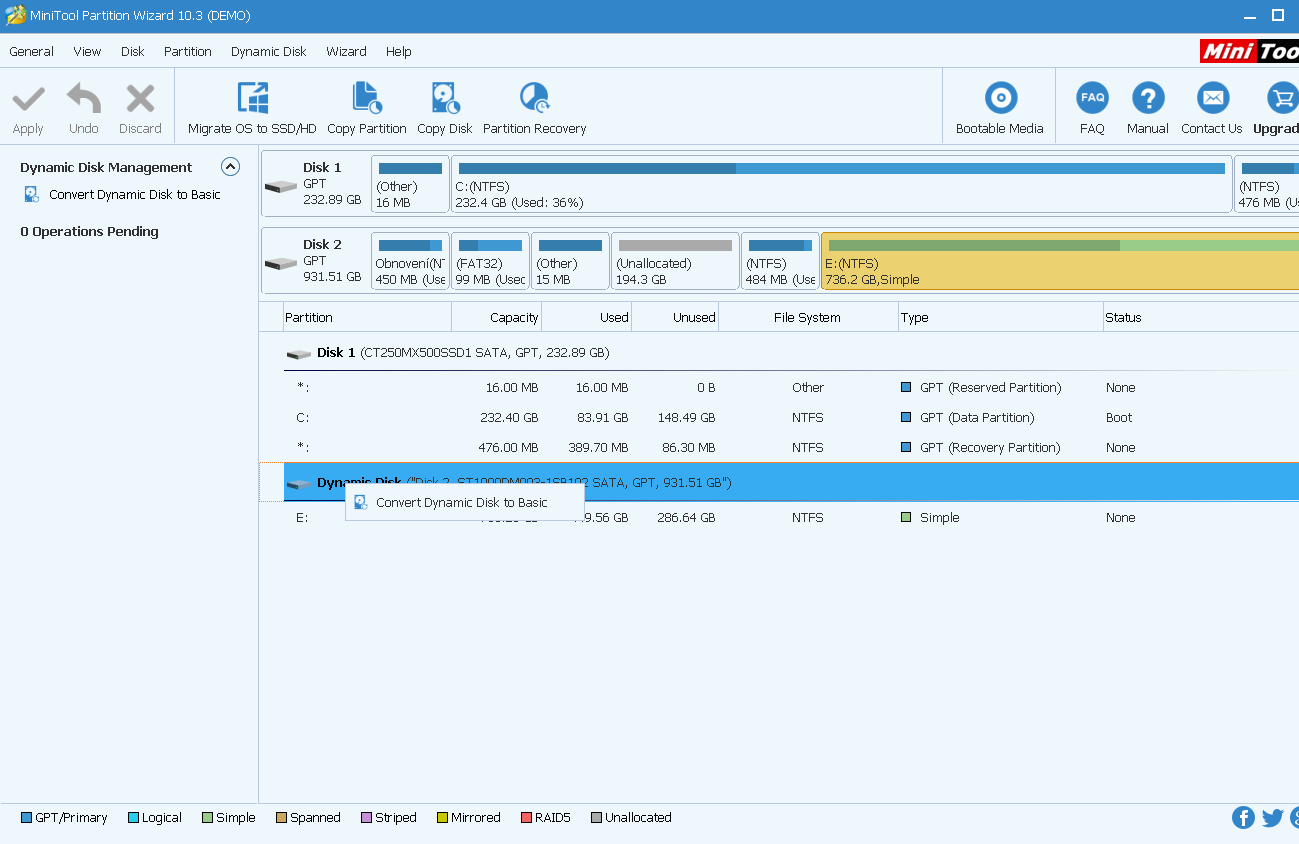Click the Simple legend color swatch
The width and height of the screenshot is (1299, 844).
point(207,818)
